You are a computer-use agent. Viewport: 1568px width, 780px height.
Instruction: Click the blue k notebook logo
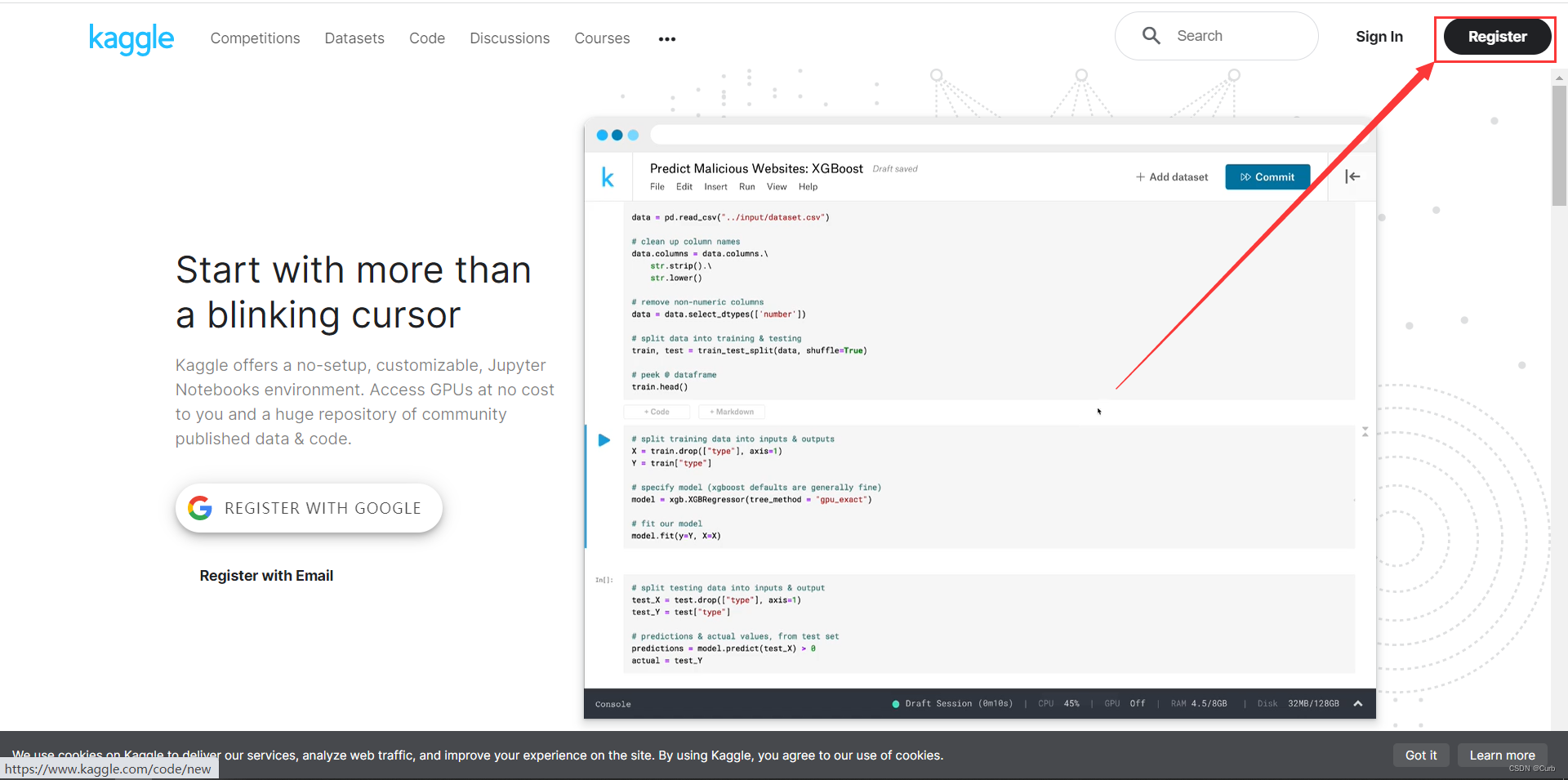[x=608, y=177]
